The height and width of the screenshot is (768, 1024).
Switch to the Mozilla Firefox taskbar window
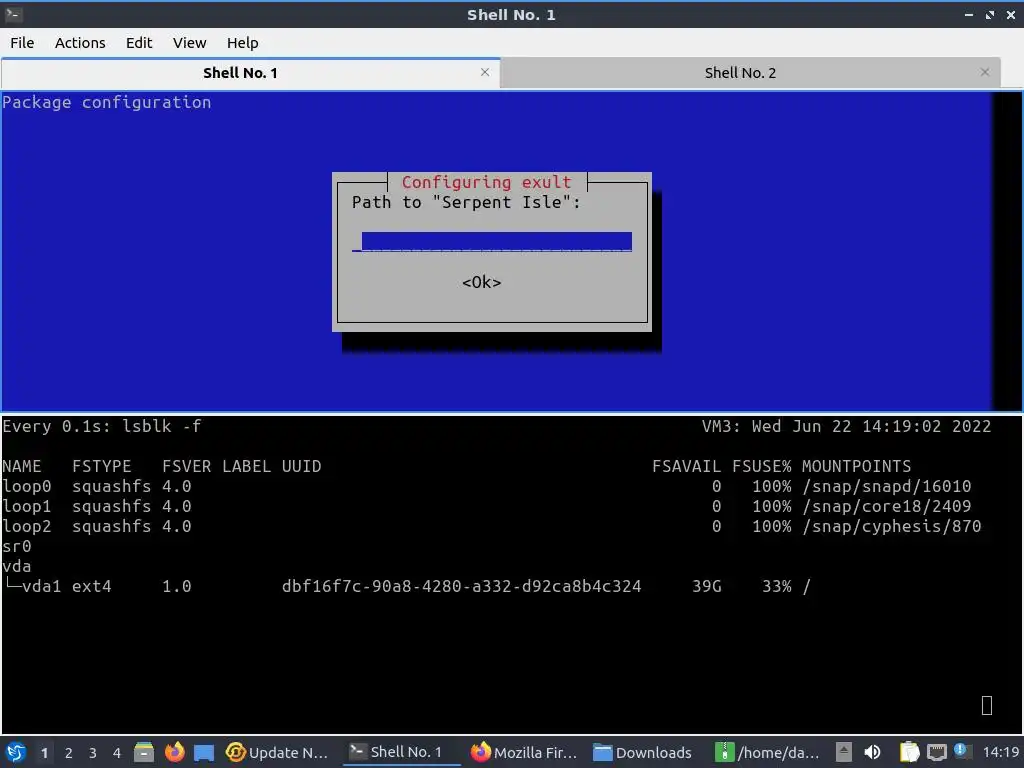tap(524, 752)
